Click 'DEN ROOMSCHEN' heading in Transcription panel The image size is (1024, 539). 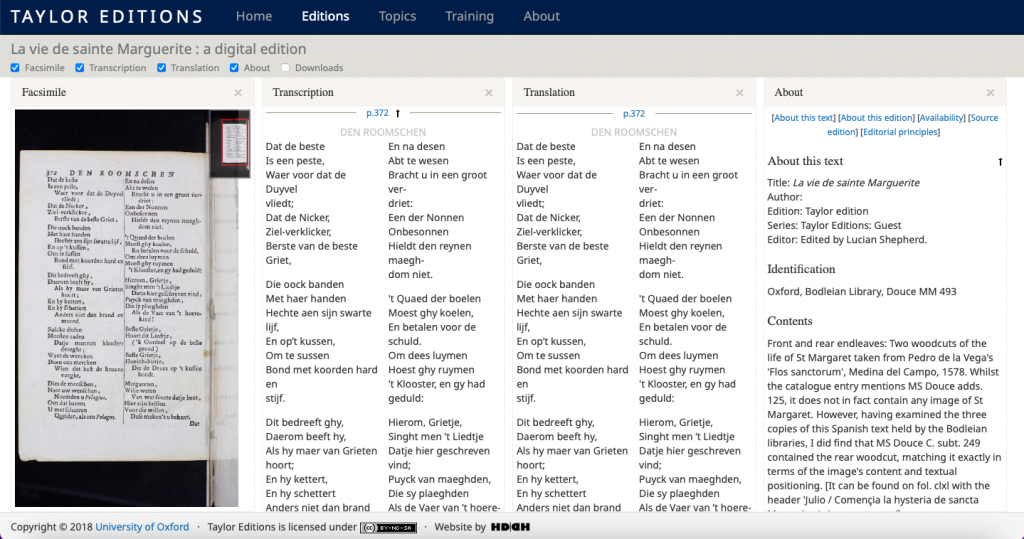383,132
